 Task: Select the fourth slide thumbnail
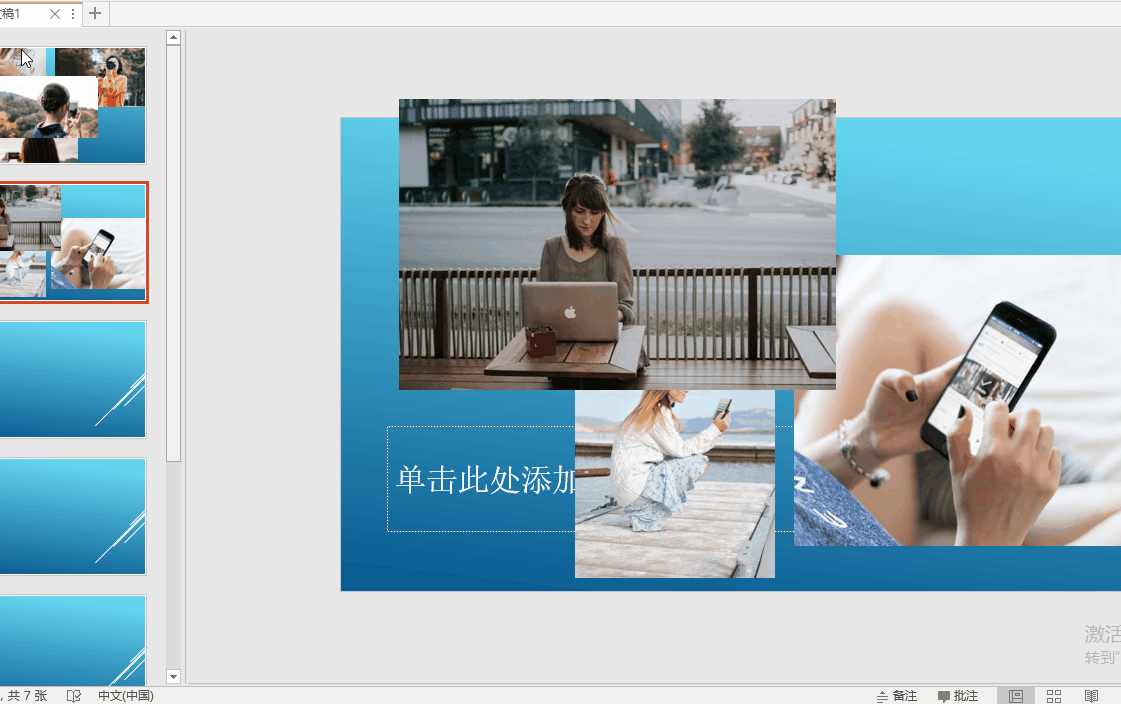point(72,516)
